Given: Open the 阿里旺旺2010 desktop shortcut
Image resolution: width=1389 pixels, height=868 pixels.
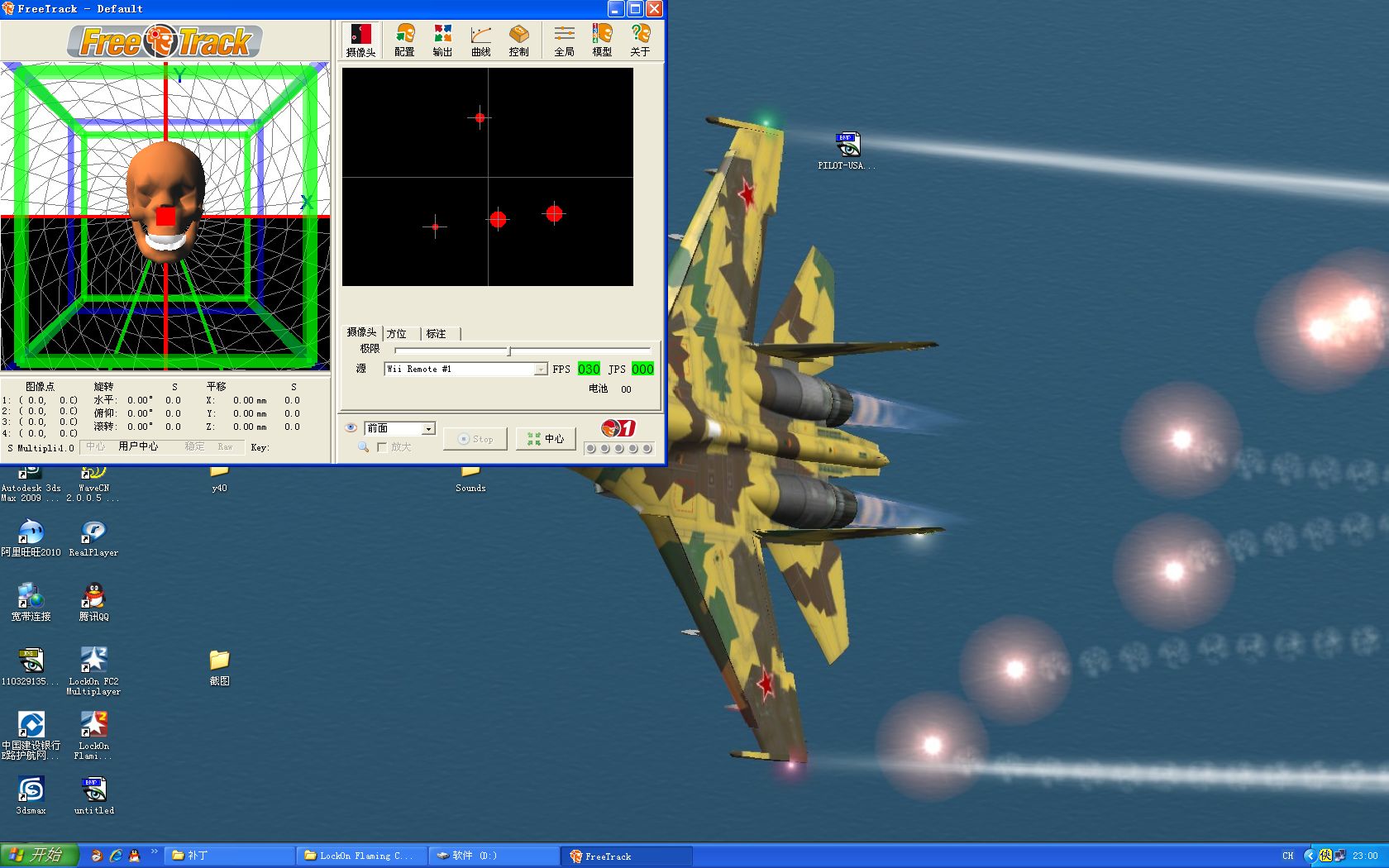Looking at the screenshot, I should [31, 538].
